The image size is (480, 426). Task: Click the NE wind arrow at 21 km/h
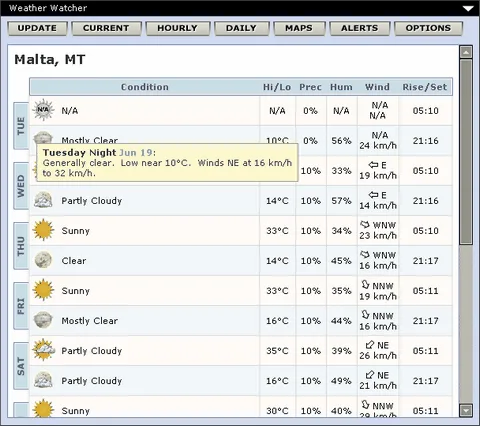click(370, 375)
